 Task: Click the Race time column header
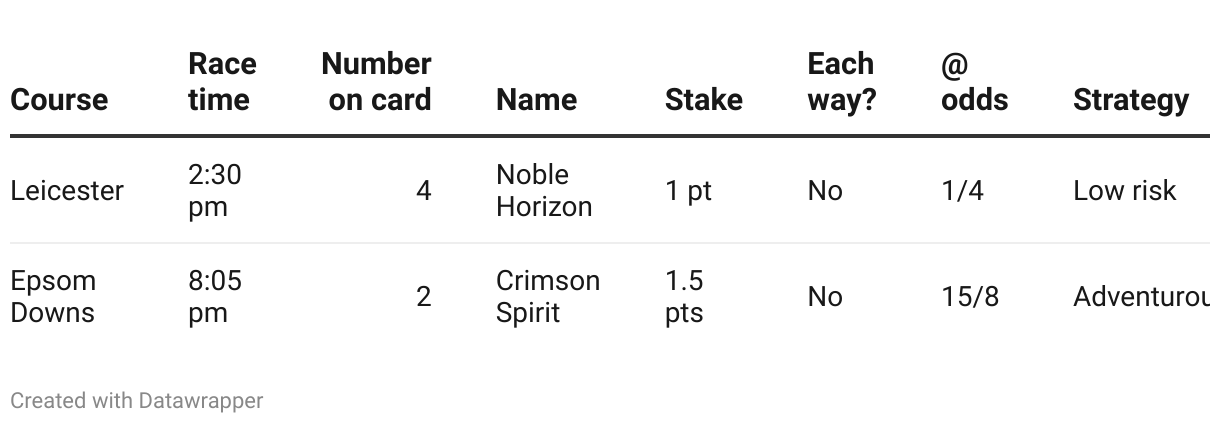pyautogui.click(x=222, y=82)
